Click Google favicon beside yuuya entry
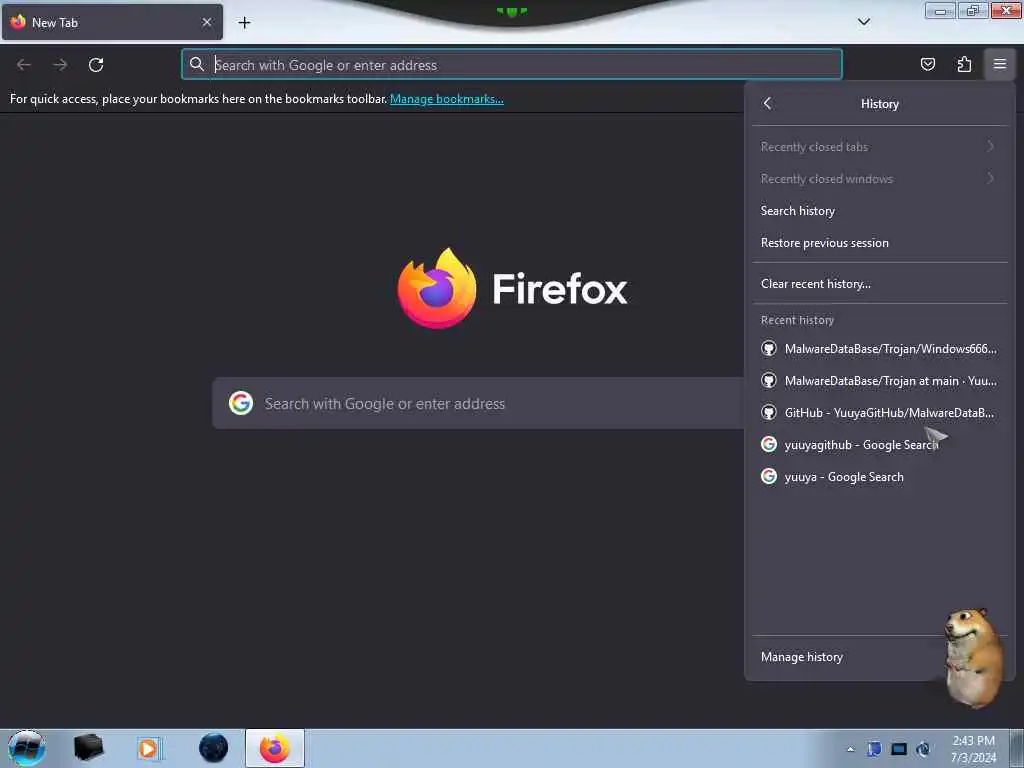This screenshot has height=768, width=1024. [x=769, y=476]
